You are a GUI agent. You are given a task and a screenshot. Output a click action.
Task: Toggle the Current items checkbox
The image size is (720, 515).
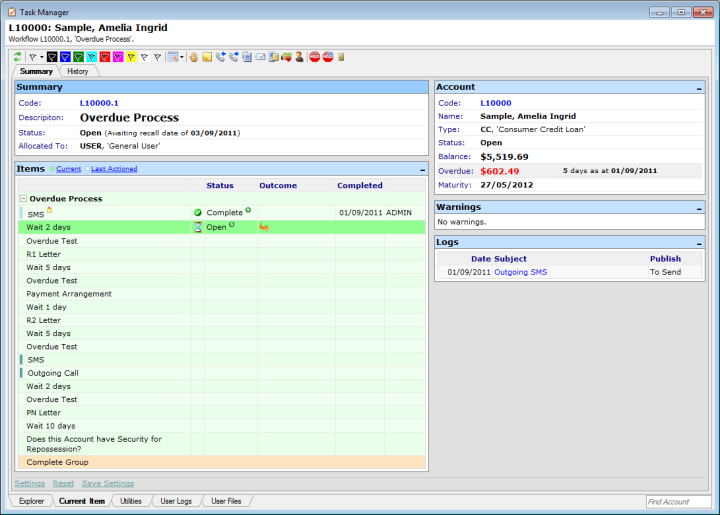[x=52, y=169]
